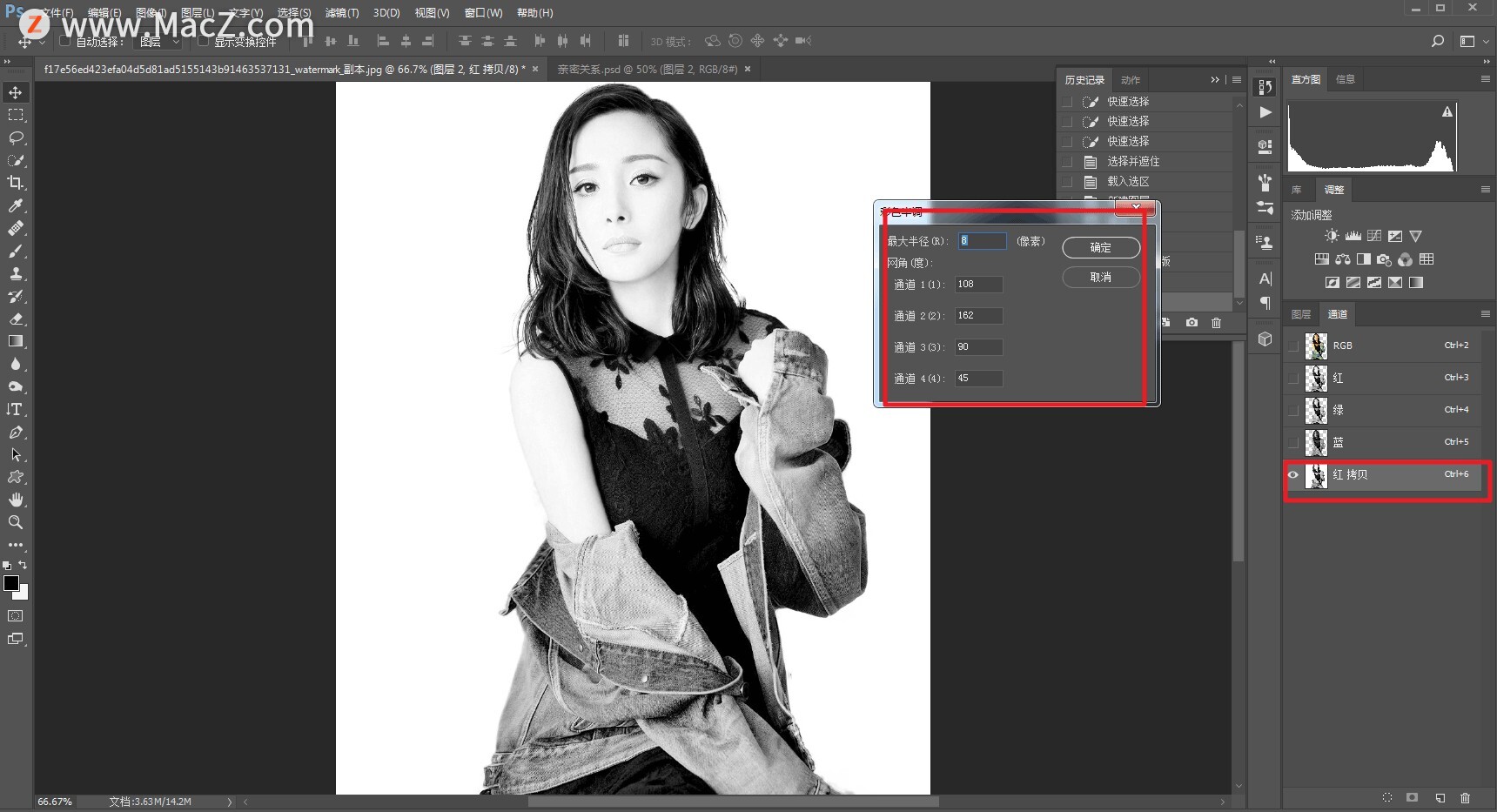Select the History Brush tool
Image resolution: width=1497 pixels, height=812 pixels.
click(x=16, y=296)
